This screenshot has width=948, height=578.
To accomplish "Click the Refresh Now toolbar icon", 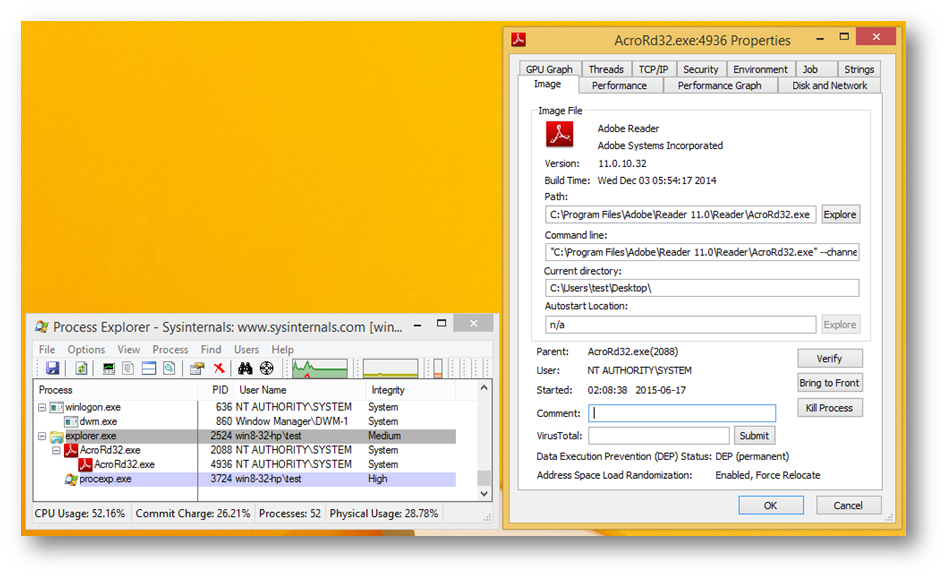I will pos(81,369).
